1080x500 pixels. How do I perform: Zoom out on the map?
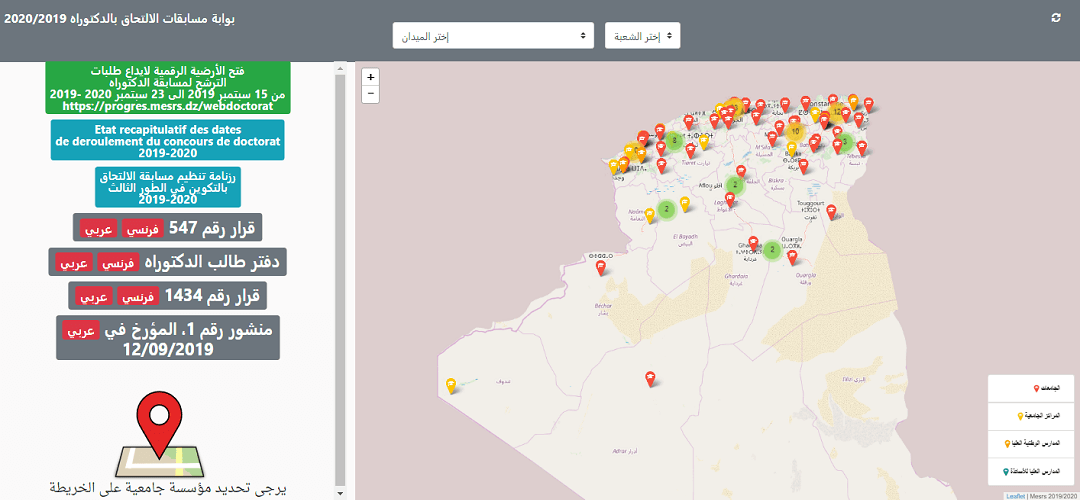coord(370,94)
